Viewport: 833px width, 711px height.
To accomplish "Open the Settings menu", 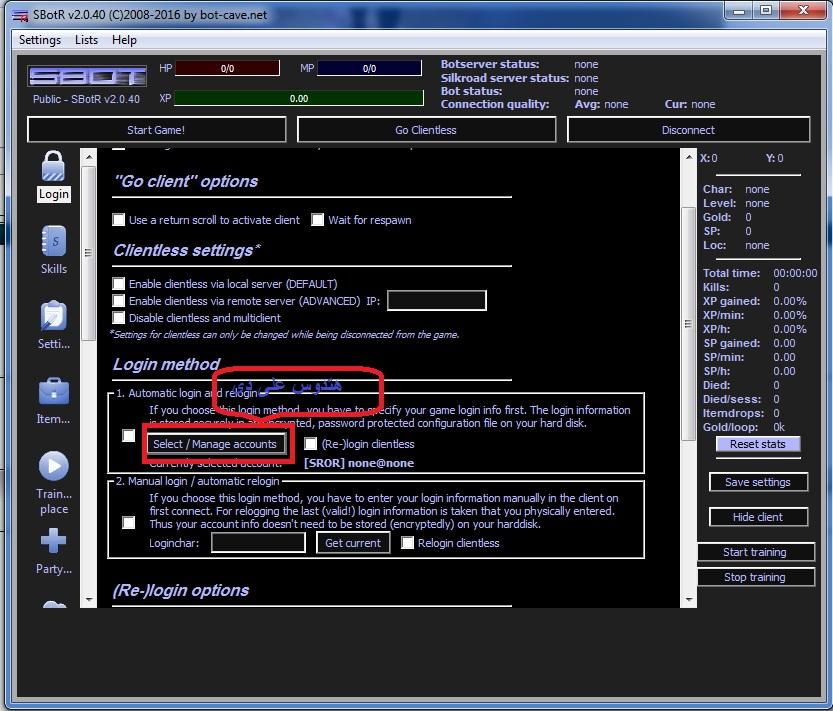I will coord(40,40).
